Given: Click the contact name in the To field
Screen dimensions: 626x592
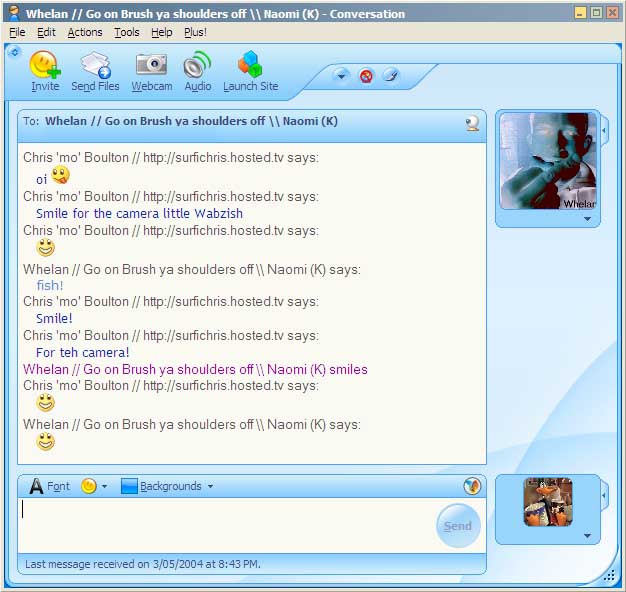Looking at the screenshot, I should tap(191, 121).
